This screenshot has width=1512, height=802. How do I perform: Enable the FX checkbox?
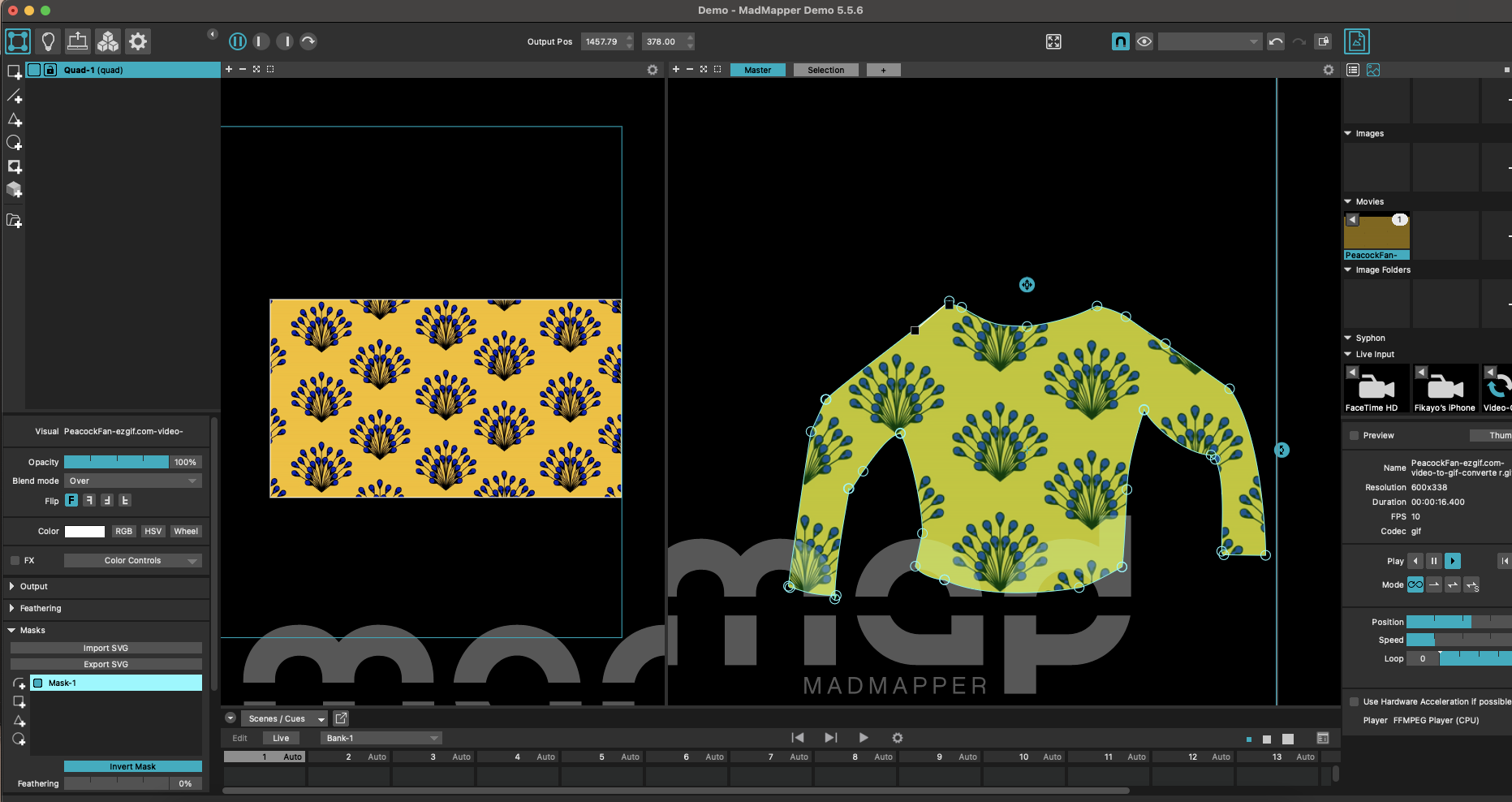[x=15, y=561]
